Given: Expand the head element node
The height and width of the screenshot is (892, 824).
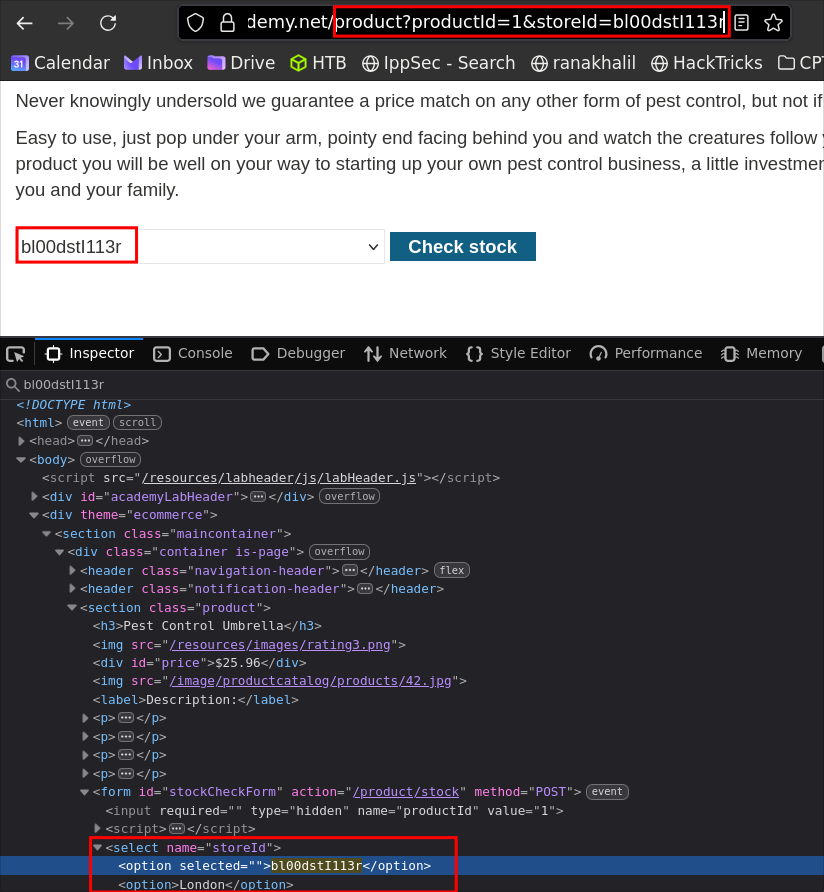Looking at the screenshot, I should [22, 441].
